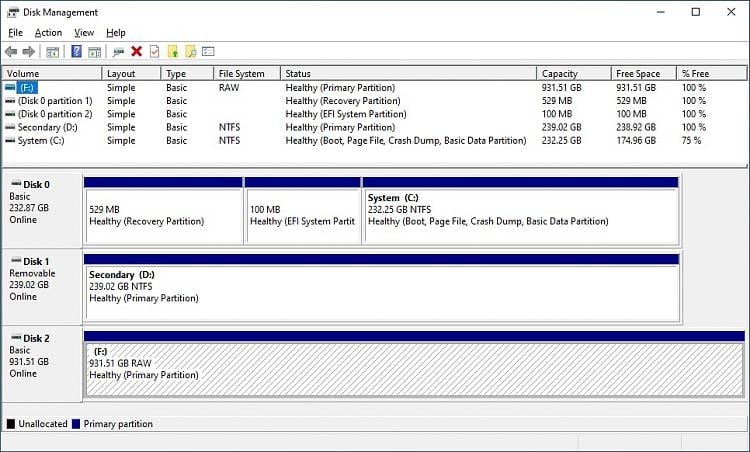
Task: Select the Disk 1 Removable label panel
Action: coord(41,287)
